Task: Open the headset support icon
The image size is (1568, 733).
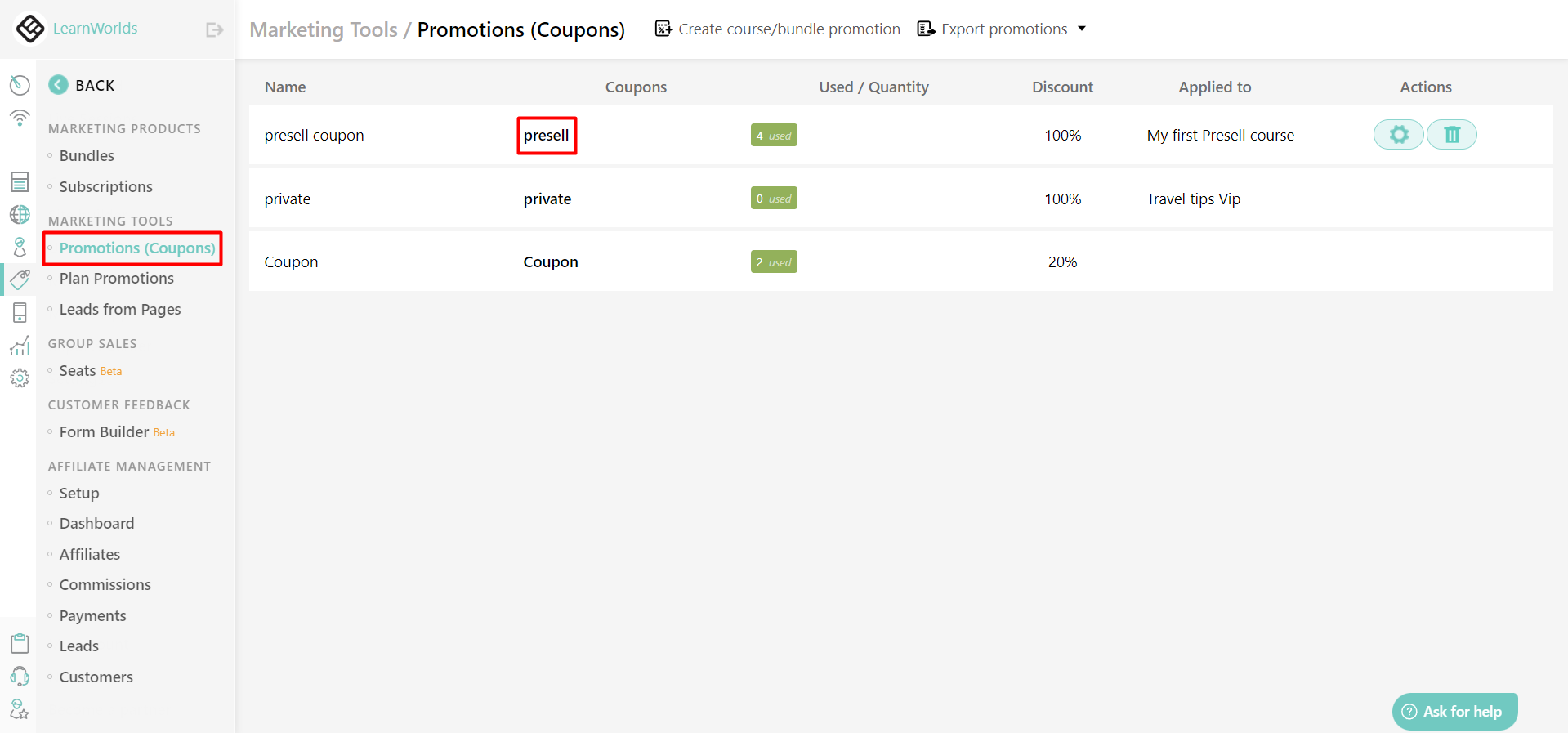Action: pos(20,676)
